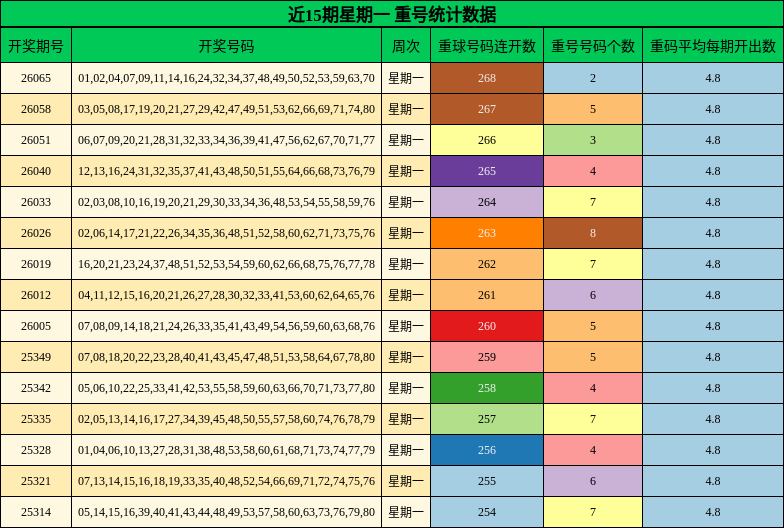Click issue number 26058
The image size is (784, 528).
[x=36, y=109]
